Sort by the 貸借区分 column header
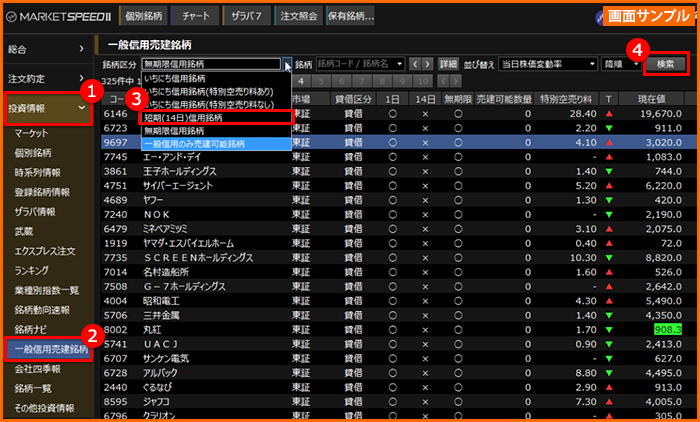Image resolution: width=700 pixels, height=422 pixels. (x=353, y=99)
